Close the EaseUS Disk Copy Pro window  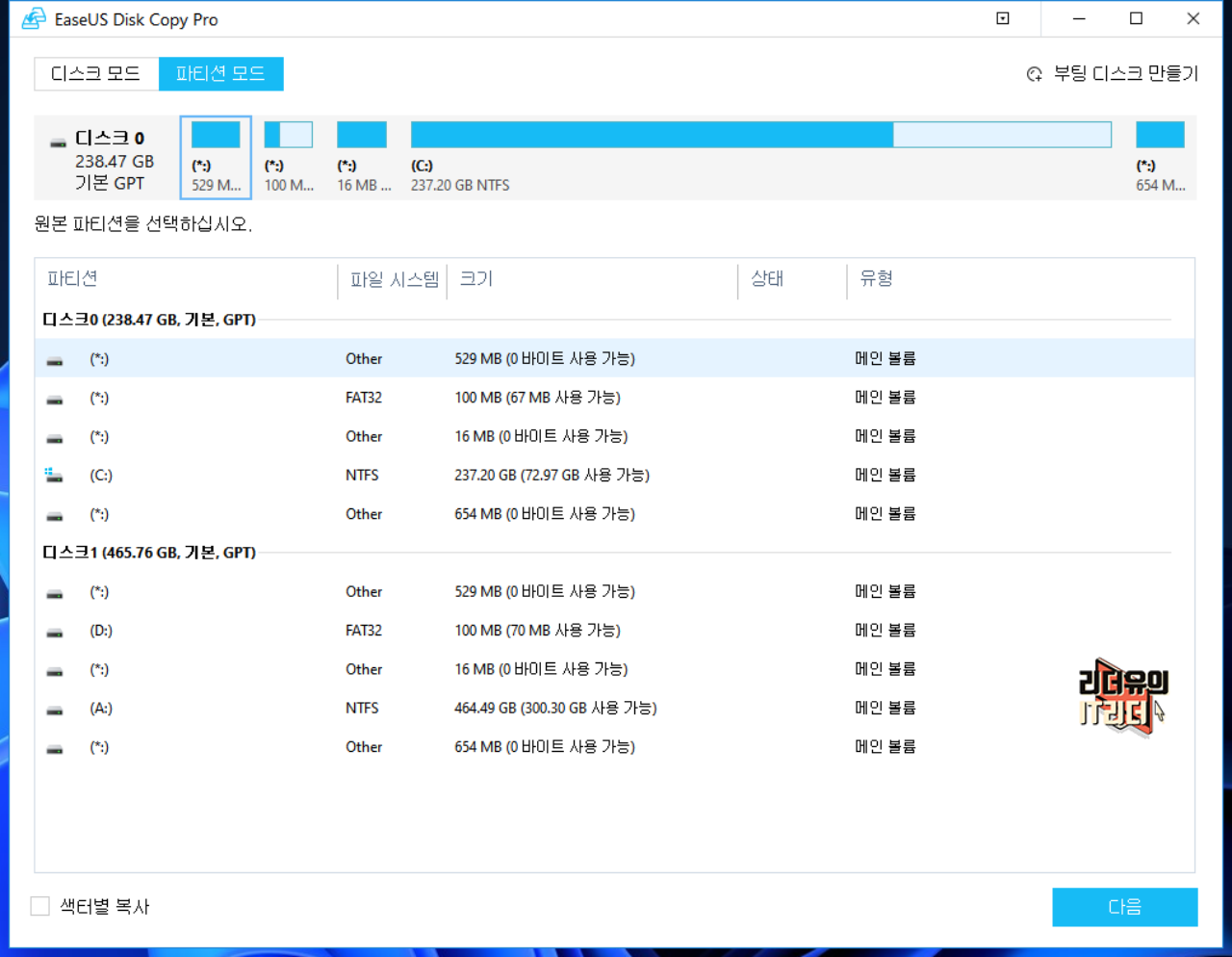coord(1193,18)
